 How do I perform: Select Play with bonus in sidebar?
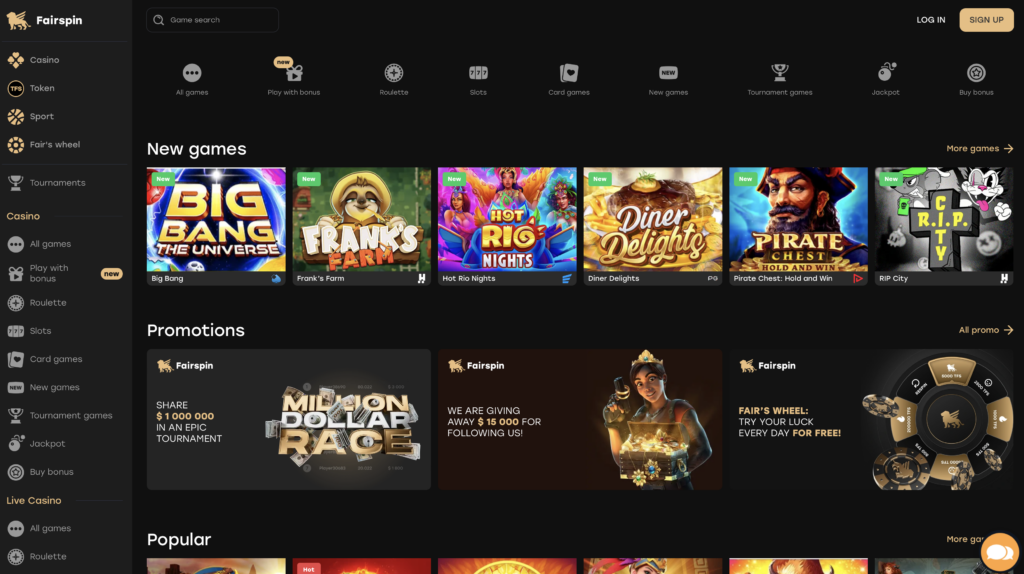[x=65, y=274]
